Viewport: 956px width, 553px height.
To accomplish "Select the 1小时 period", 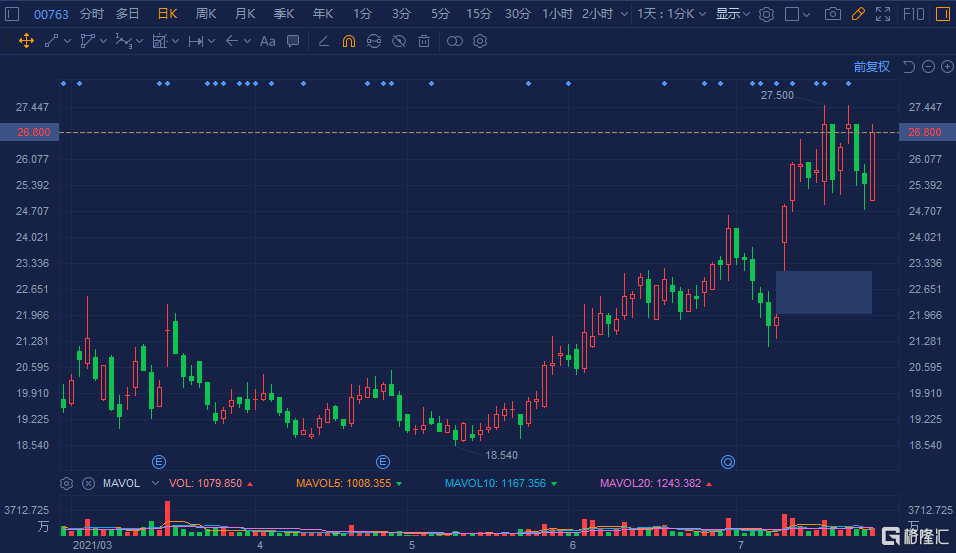I will click(557, 14).
